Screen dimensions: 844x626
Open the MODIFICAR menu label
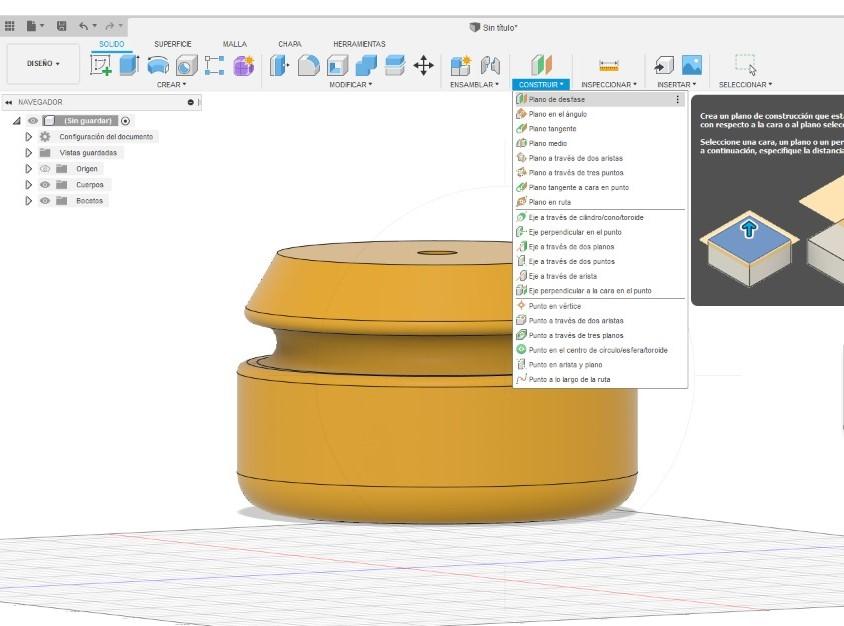click(x=350, y=85)
